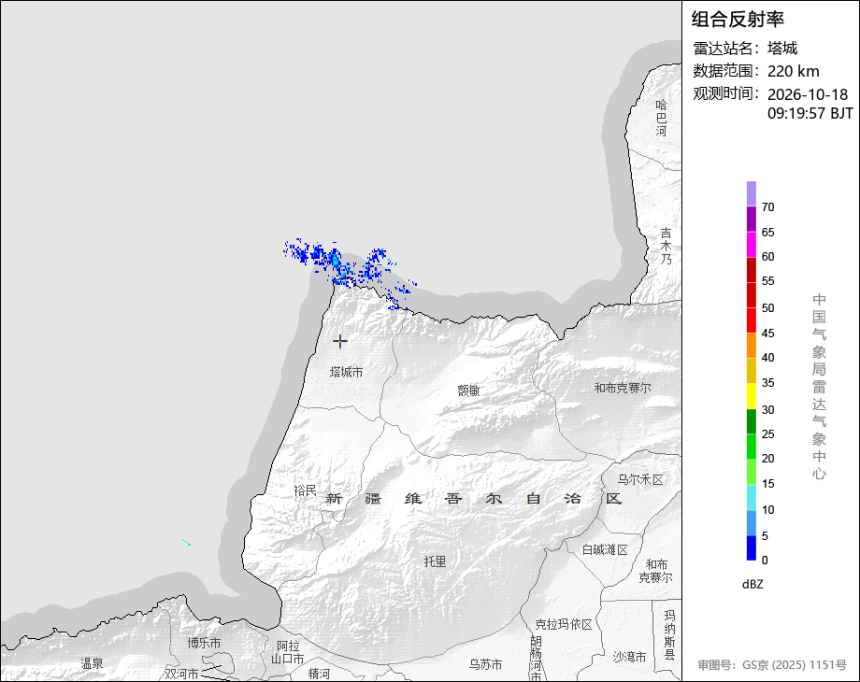
Task: Click the 克拉玛依区 district label
Action: point(563,624)
